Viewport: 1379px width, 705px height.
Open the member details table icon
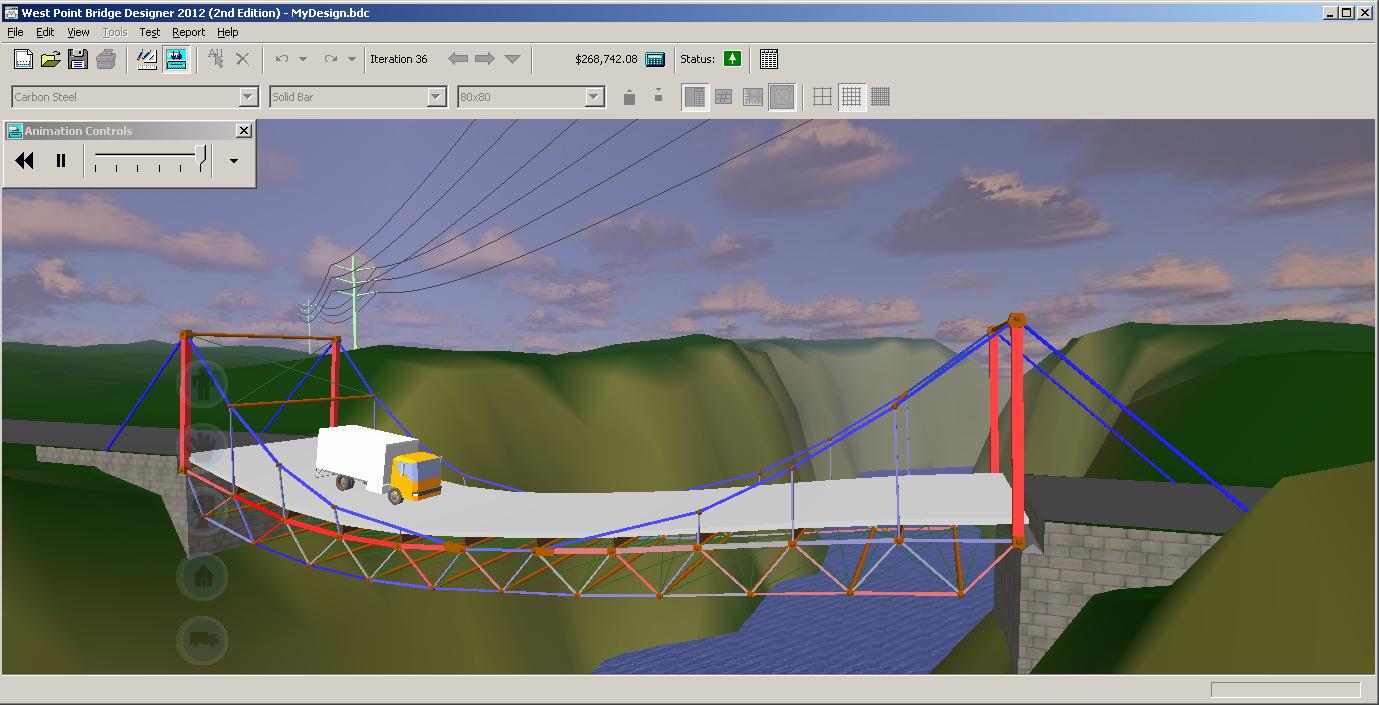click(769, 59)
